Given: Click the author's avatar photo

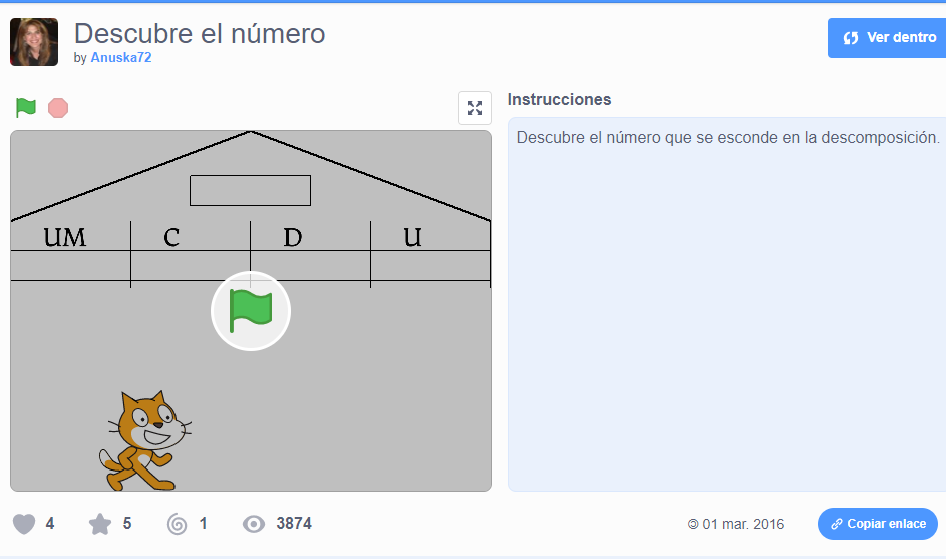Looking at the screenshot, I should [34, 42].
